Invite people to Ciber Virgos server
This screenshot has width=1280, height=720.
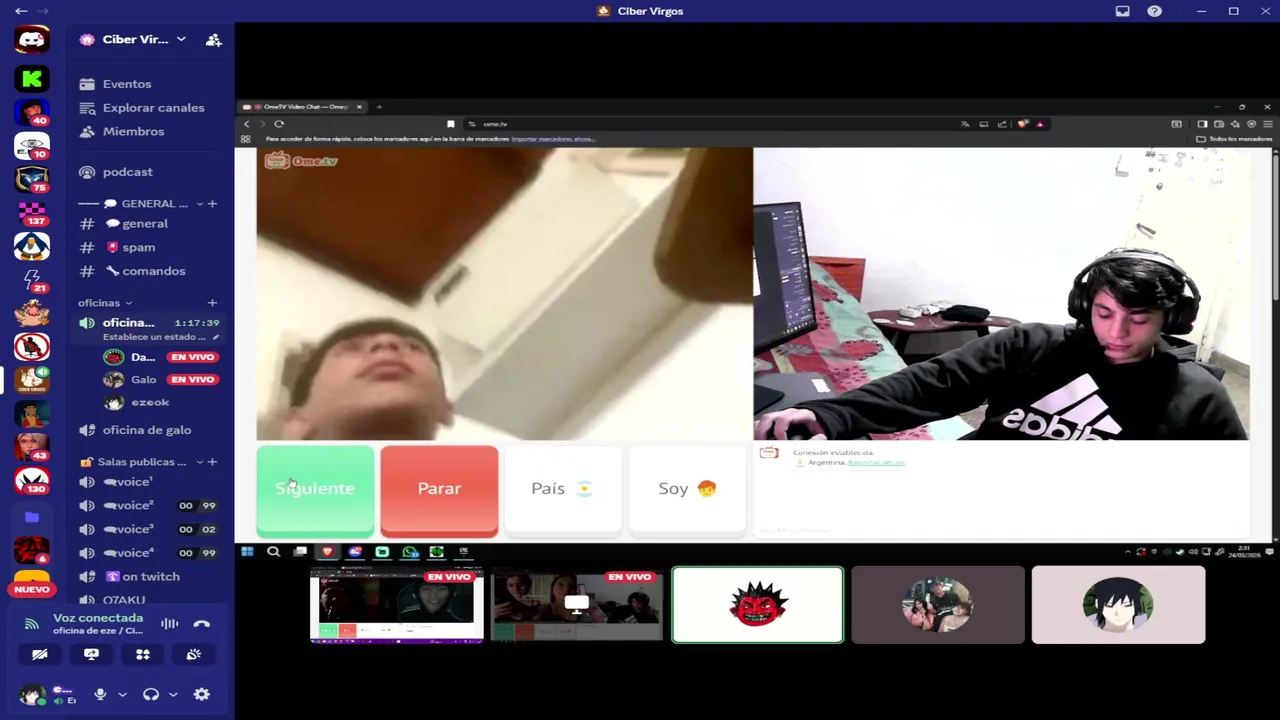[x=213, y=40]
